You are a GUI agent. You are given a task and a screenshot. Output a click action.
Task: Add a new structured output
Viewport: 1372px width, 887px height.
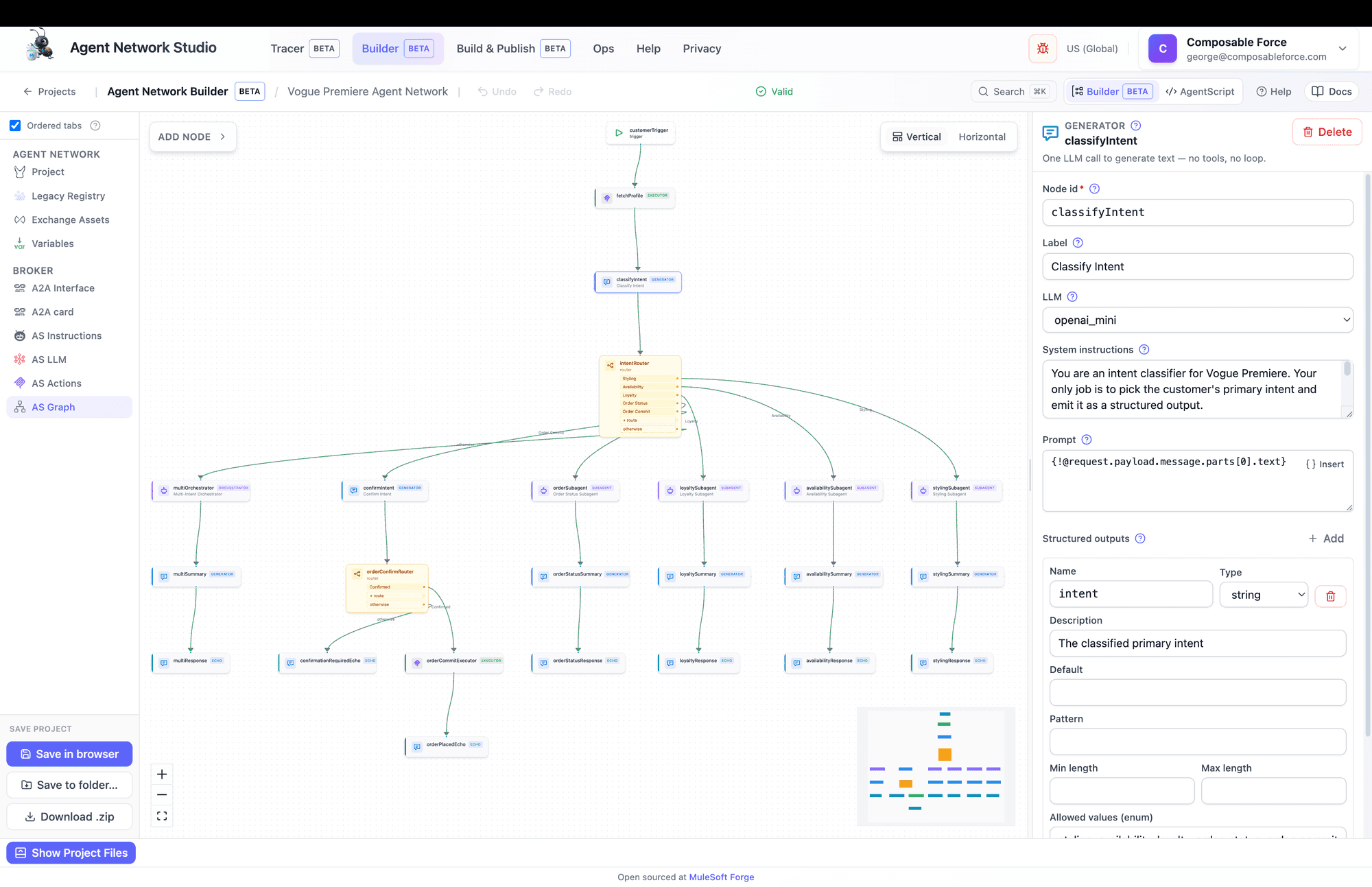(x=1326, y=539)
